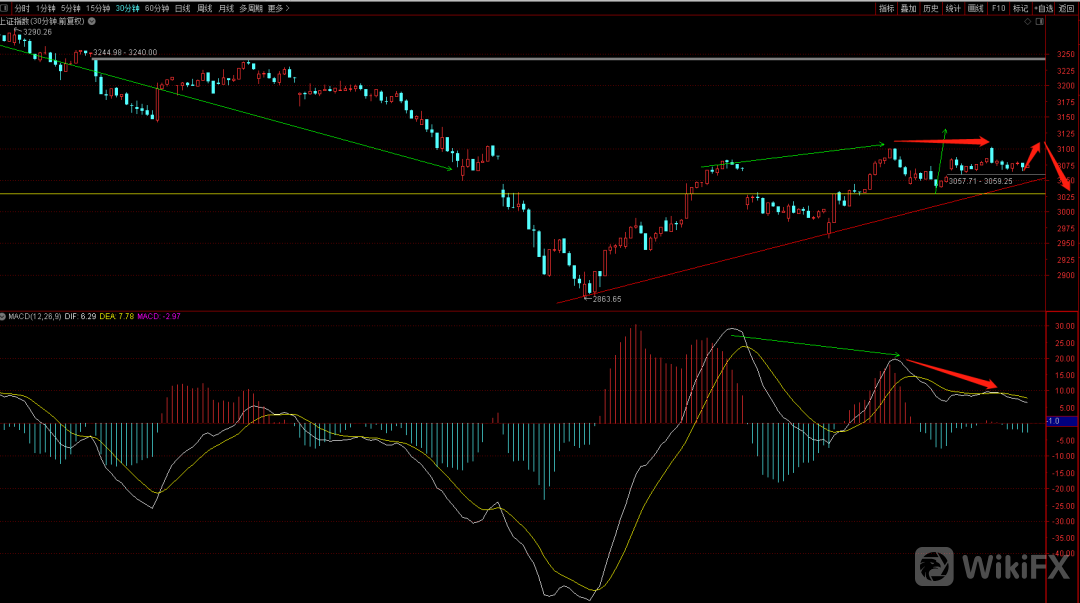The height and width of the screenshot is (603, 1080).
Task: Open the 叠加 overlay tool
Action: 908,8
